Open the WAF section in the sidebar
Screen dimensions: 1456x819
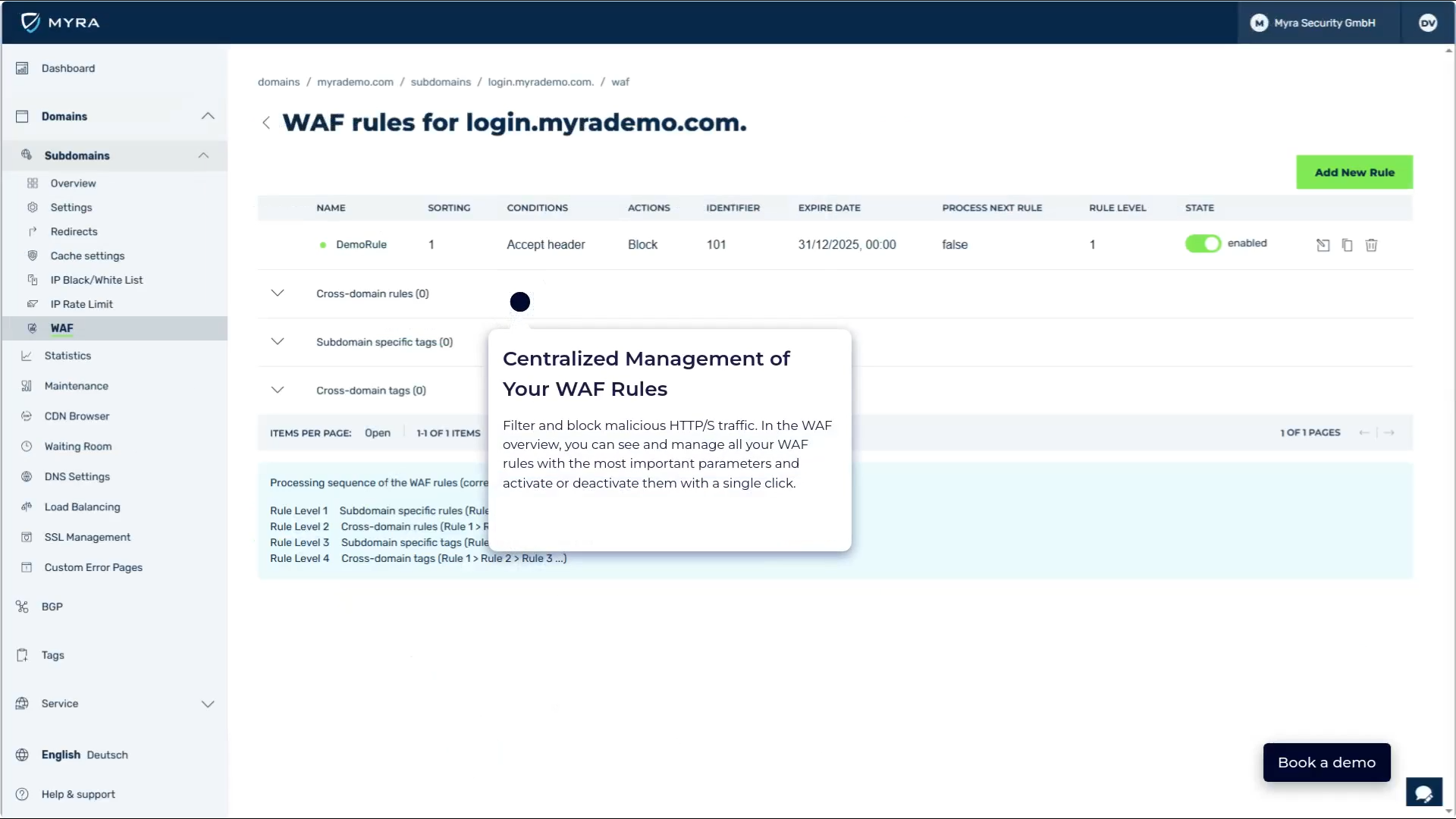pyautogui.click(x=62, y=328)
